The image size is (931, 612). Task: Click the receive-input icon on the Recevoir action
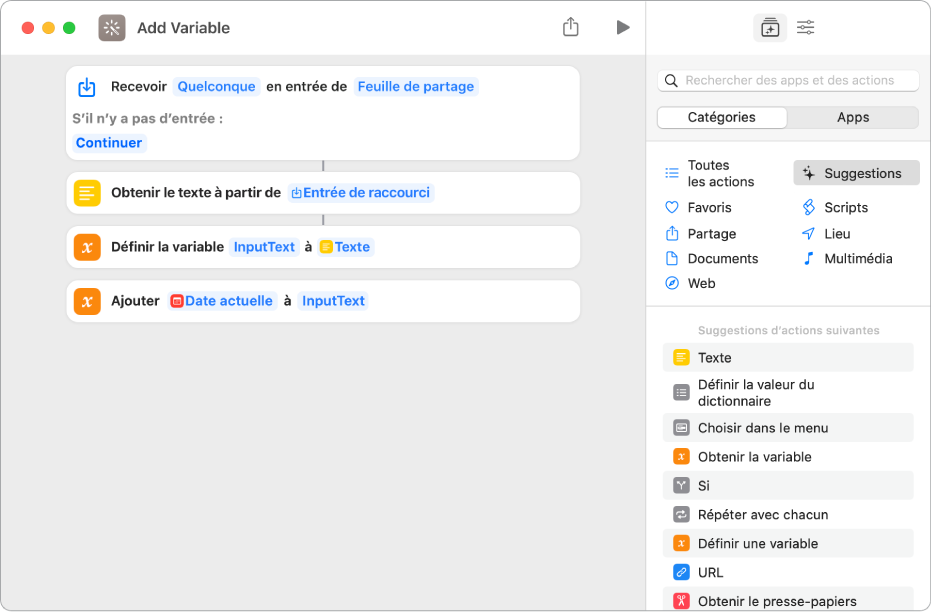(x=86, y=87)
